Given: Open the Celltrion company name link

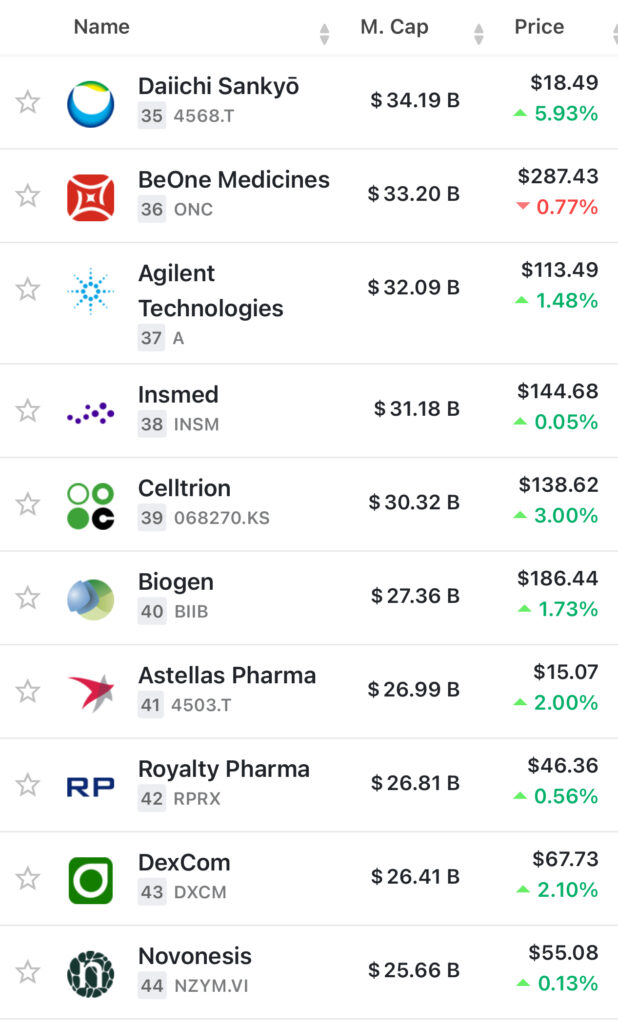Looking at the screenshot, I should [x=184, y=488].
